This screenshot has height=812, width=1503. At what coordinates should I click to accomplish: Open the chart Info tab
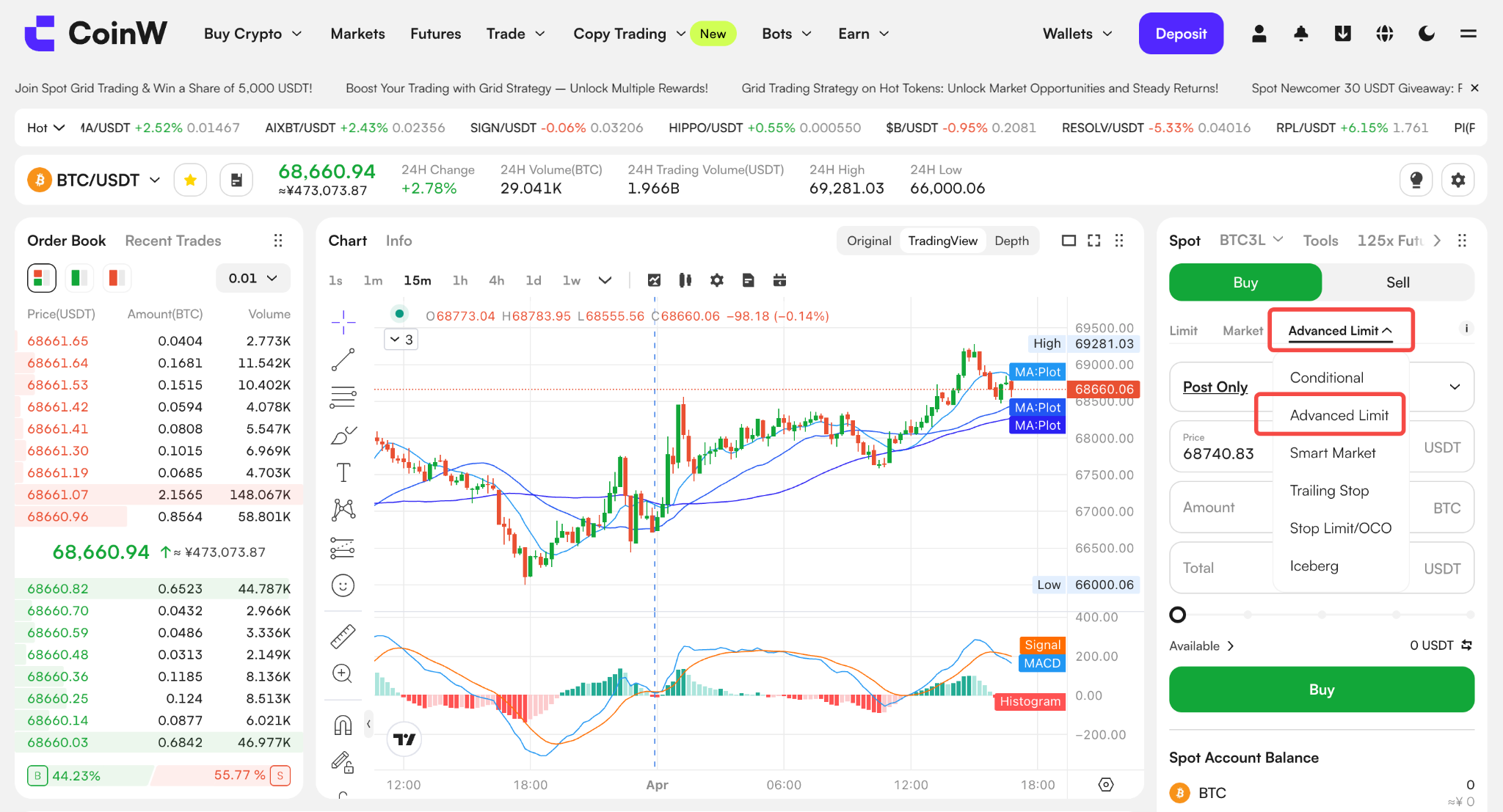click(x=399, y=241)
